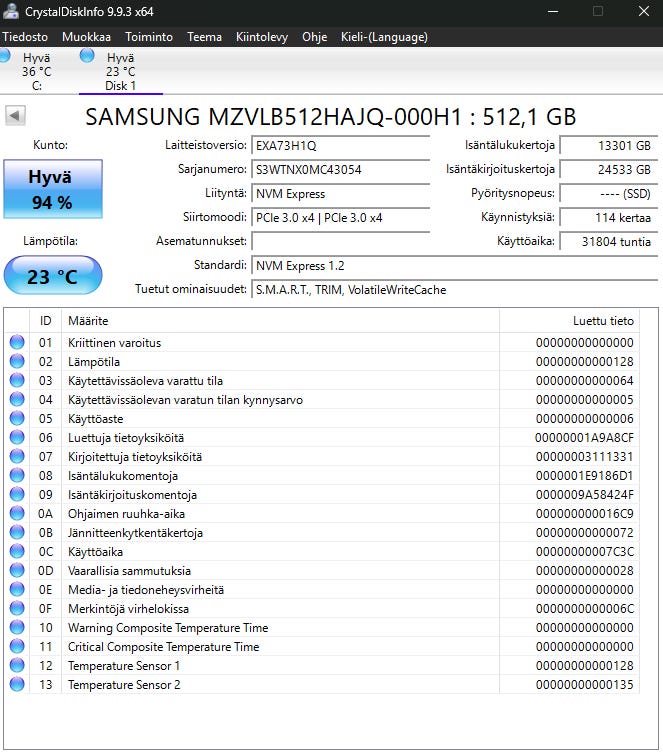
Task: Select Käytettävissäoleva varattu tila row
Action: point(322,380)
